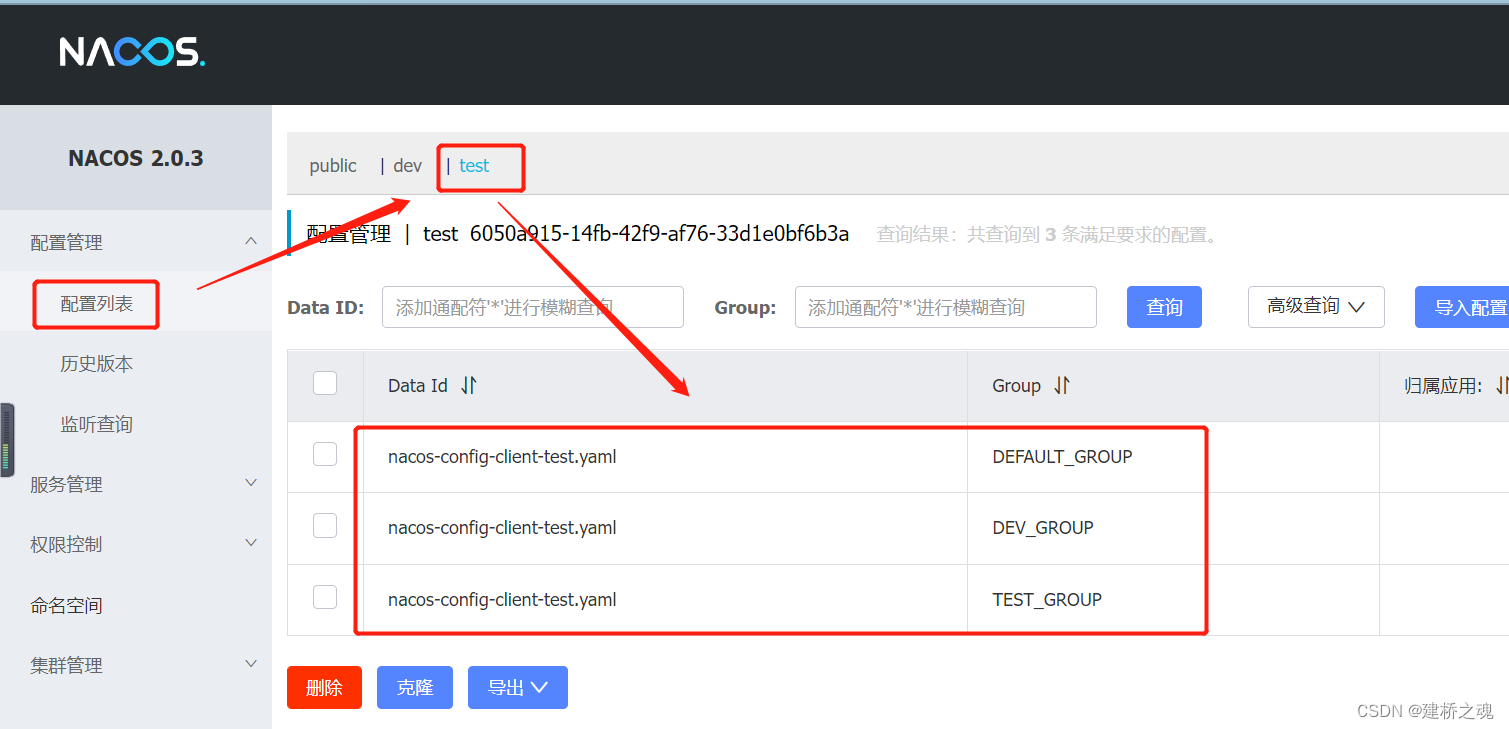Focus the Data ID search field
Image resolution: width=1509 pixels, height=729 pixels.
pyautogui.click(x=533, y=307)
